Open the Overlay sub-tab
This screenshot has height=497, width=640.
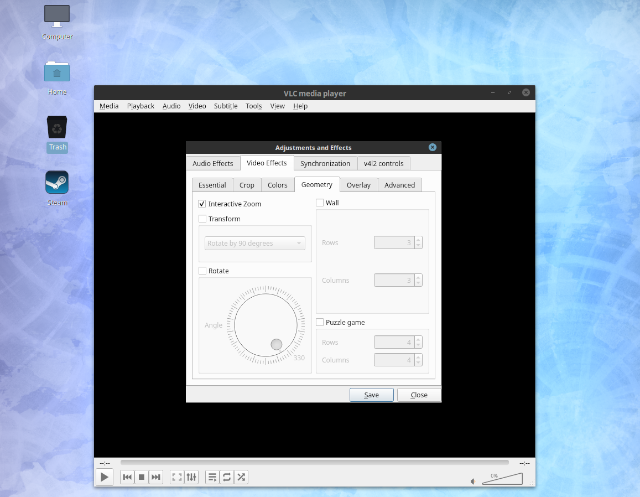(x=358, y=185)
